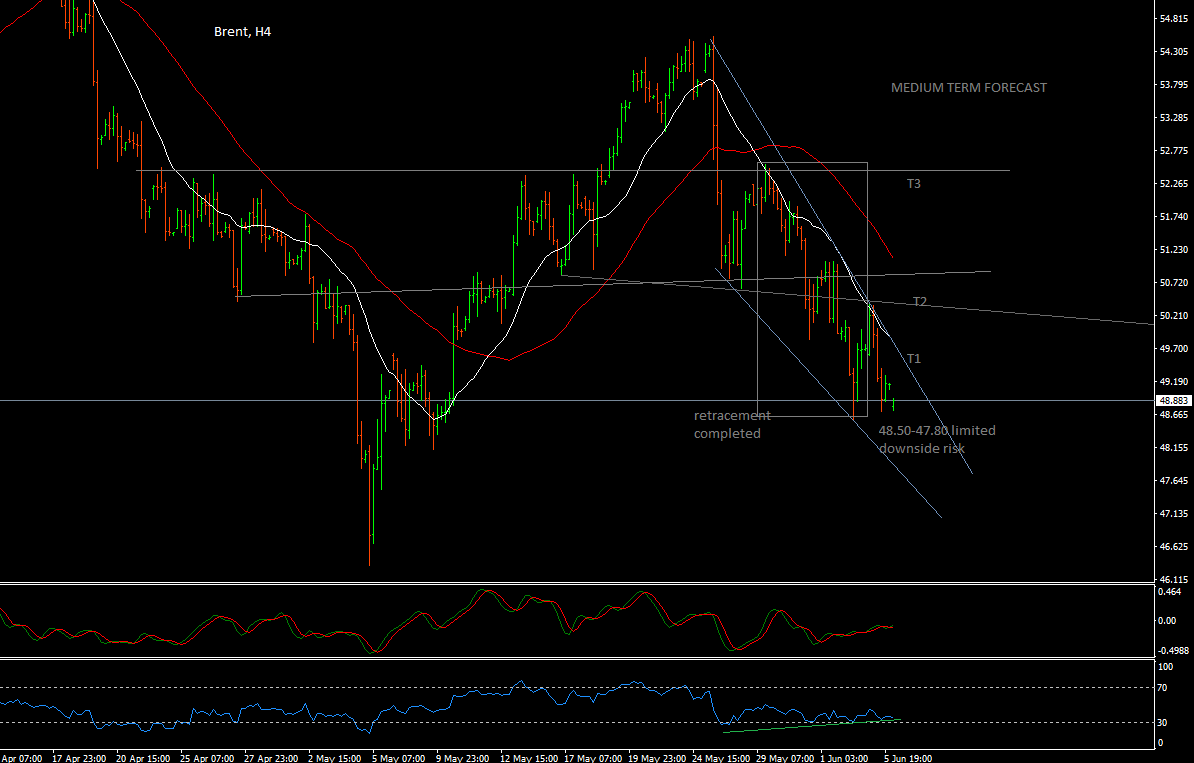Click the RSI 70 level label
This screenshot has height=763, width=1194.
coord(1163,688)
